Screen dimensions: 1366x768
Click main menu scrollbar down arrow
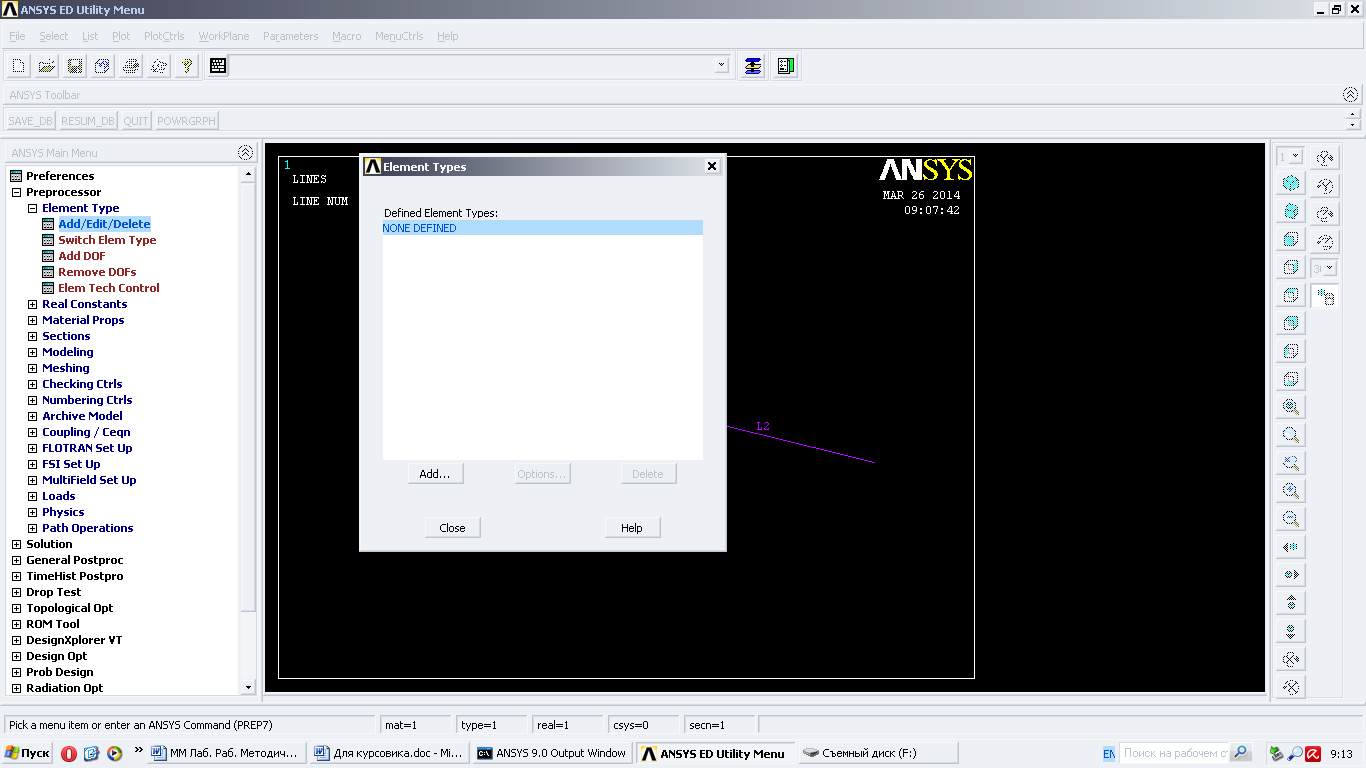(249, 688)
